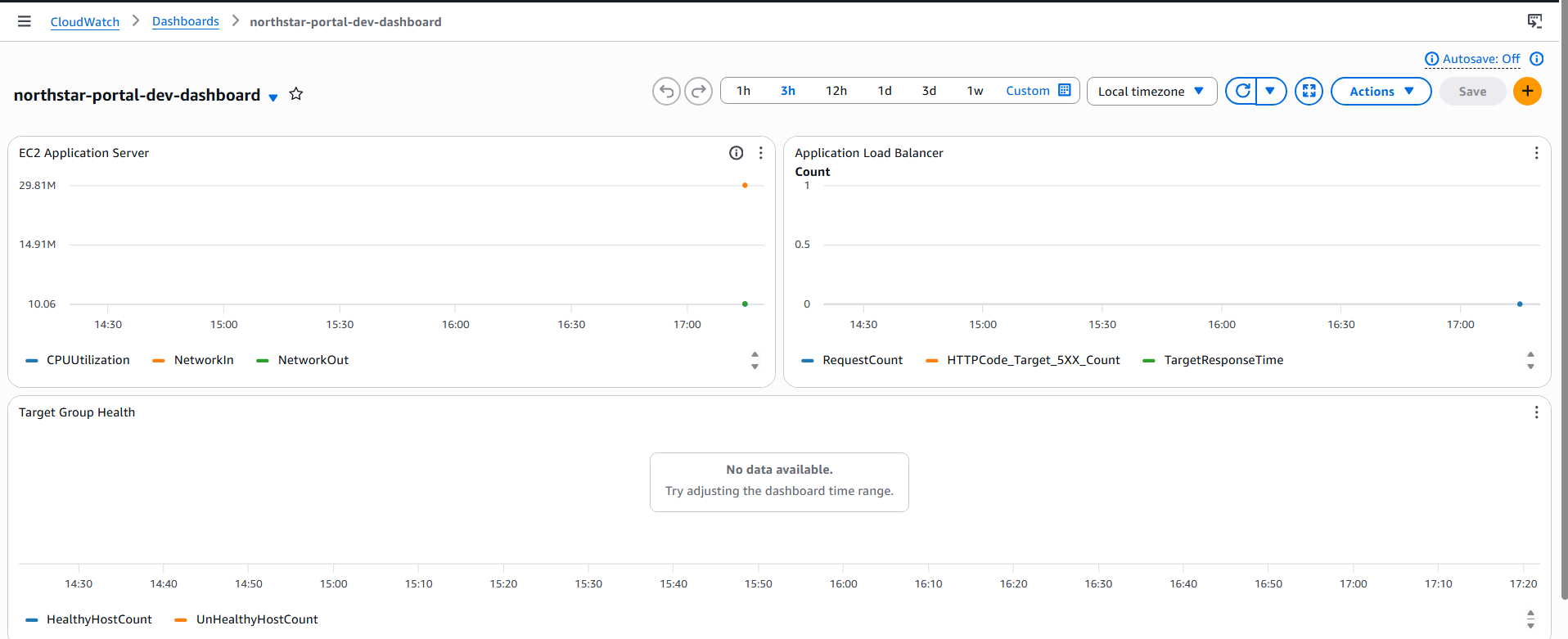
Task: Click the Application Load Balancer widget title
Action: (868, 153)
